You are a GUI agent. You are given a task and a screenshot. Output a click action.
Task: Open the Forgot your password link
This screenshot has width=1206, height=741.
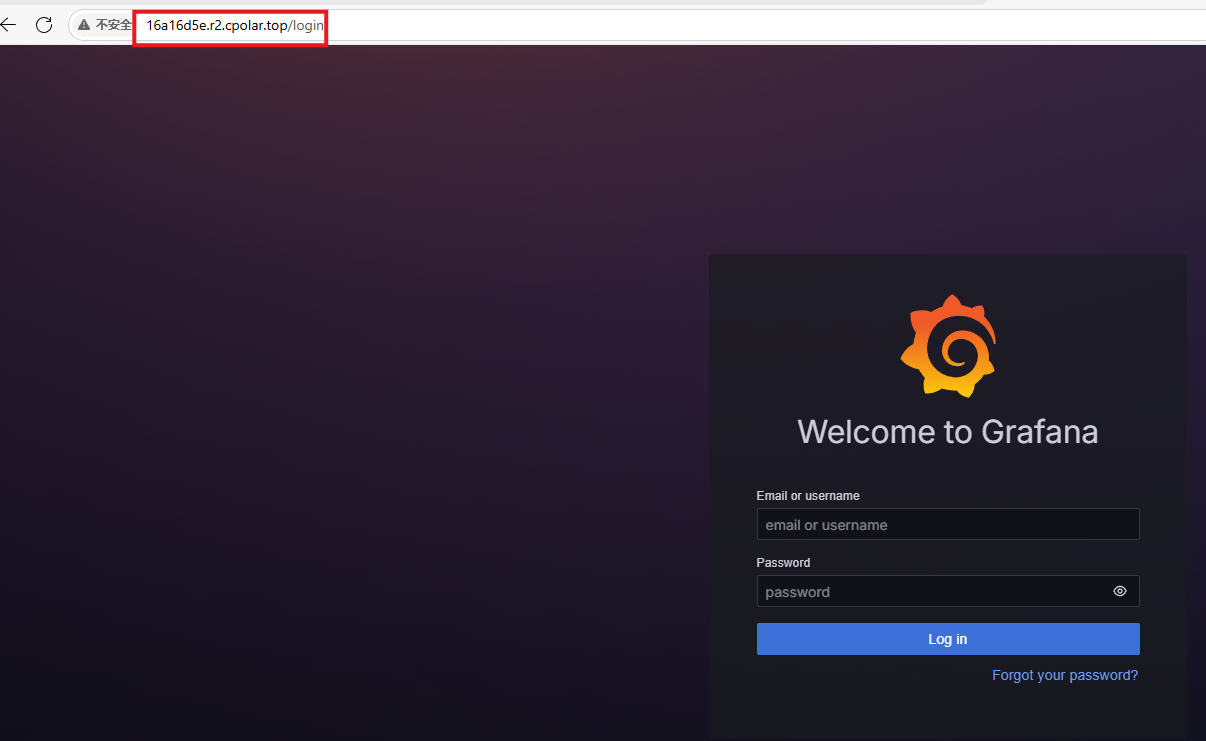(1064, 675)
